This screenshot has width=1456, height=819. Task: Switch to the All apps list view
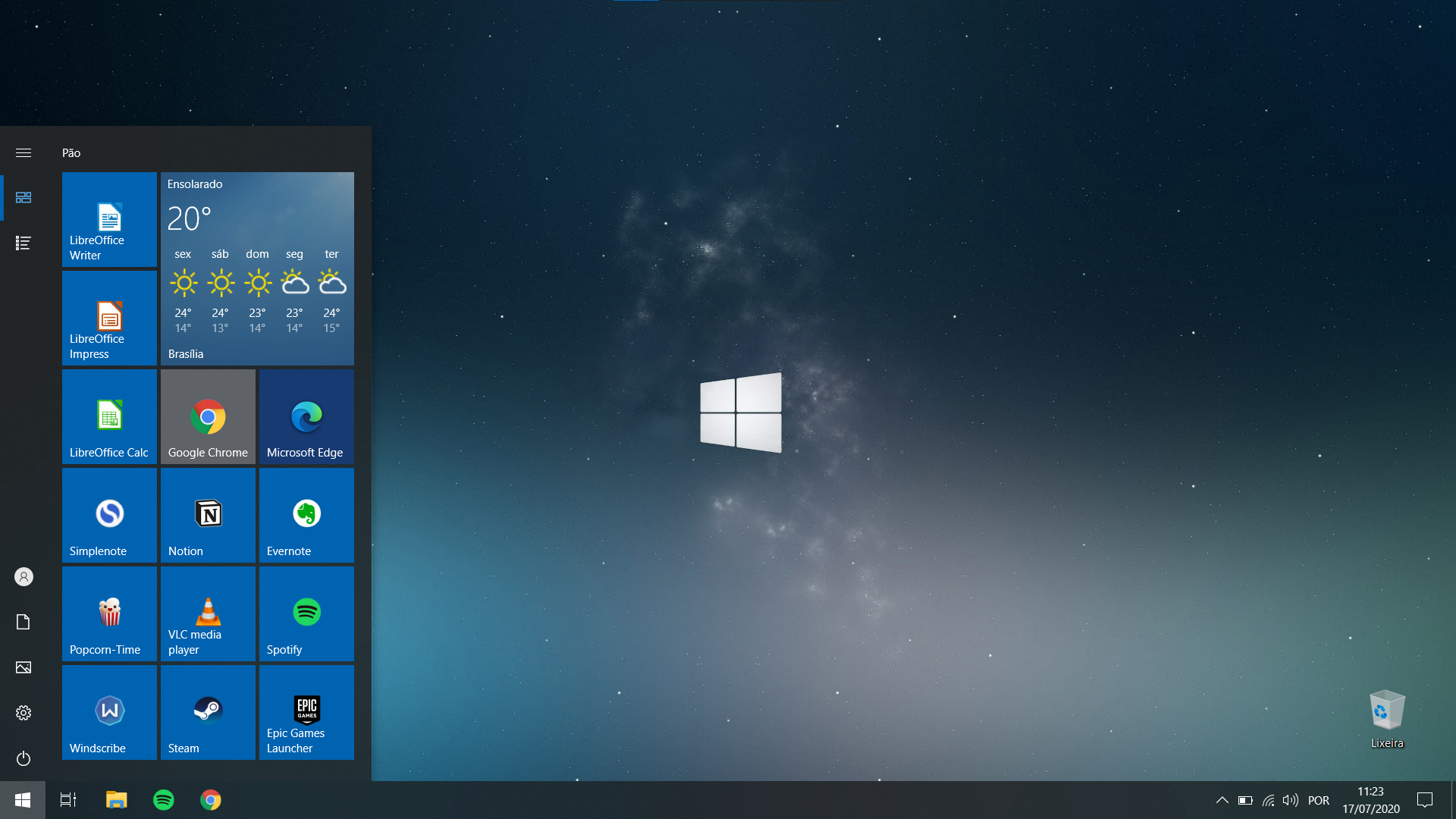click(x=24, y=243)
